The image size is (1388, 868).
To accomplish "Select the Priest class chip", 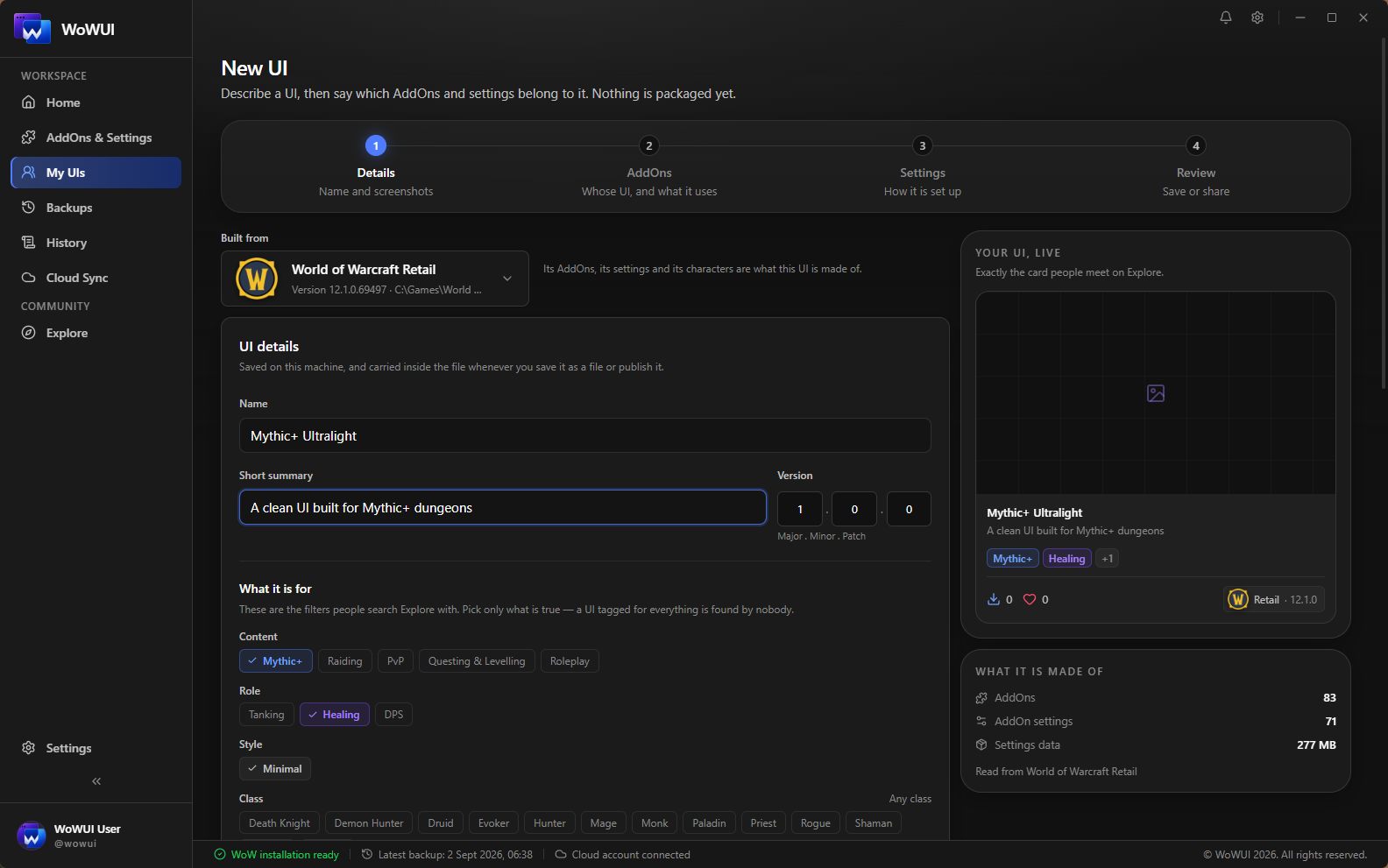I will [x=763, y=823].
